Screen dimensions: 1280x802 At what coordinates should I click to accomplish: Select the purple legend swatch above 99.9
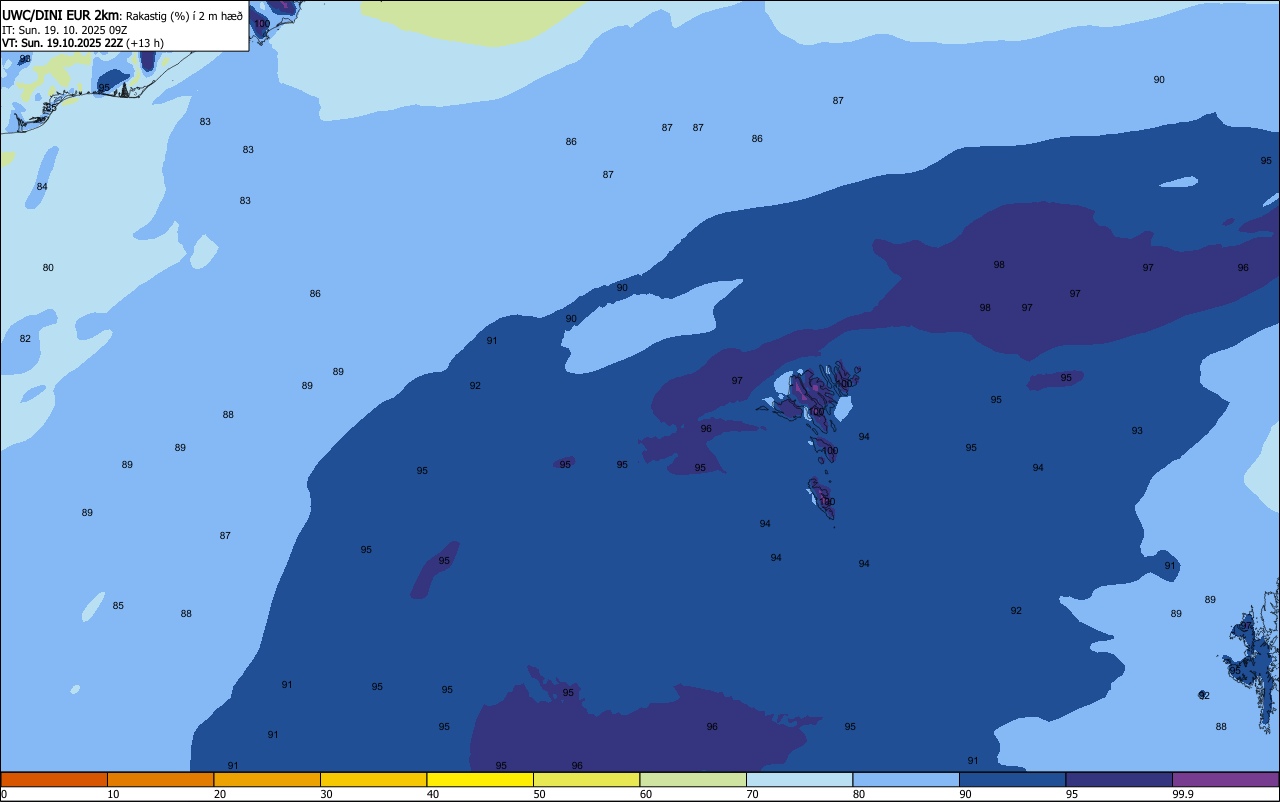pyautogui.click(x=1225, y=779)
